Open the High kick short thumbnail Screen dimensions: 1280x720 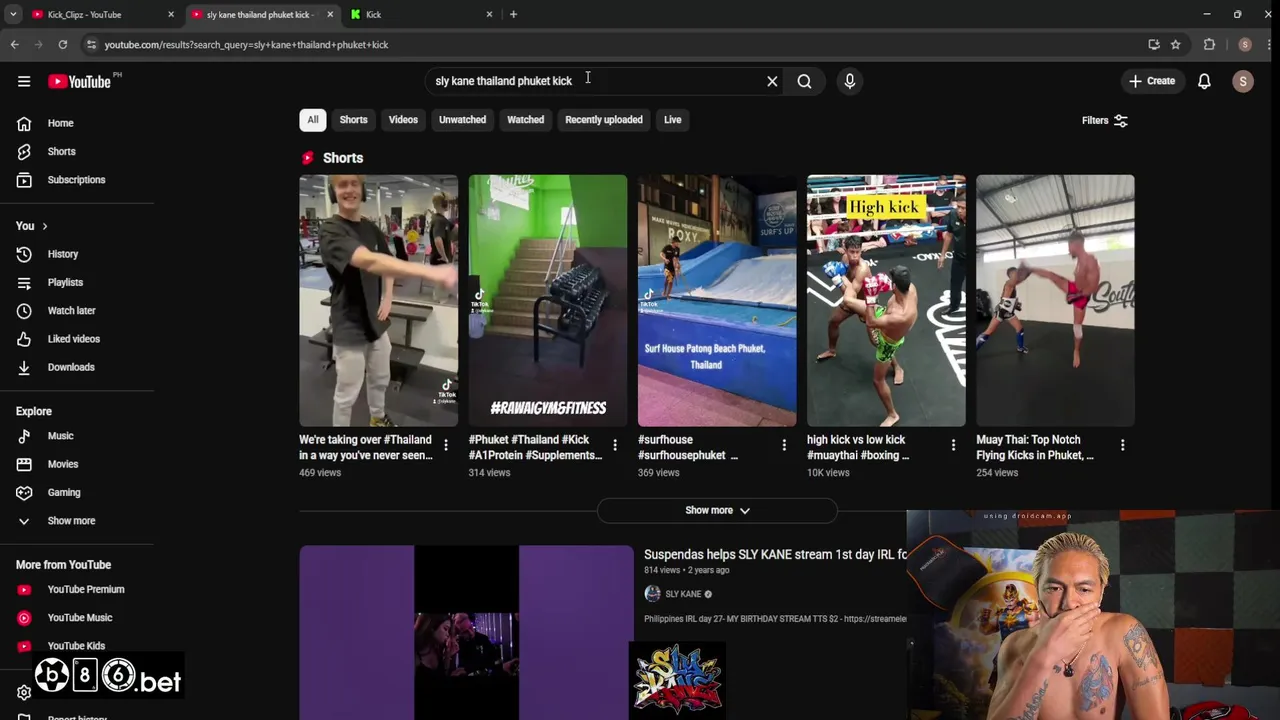886,301
